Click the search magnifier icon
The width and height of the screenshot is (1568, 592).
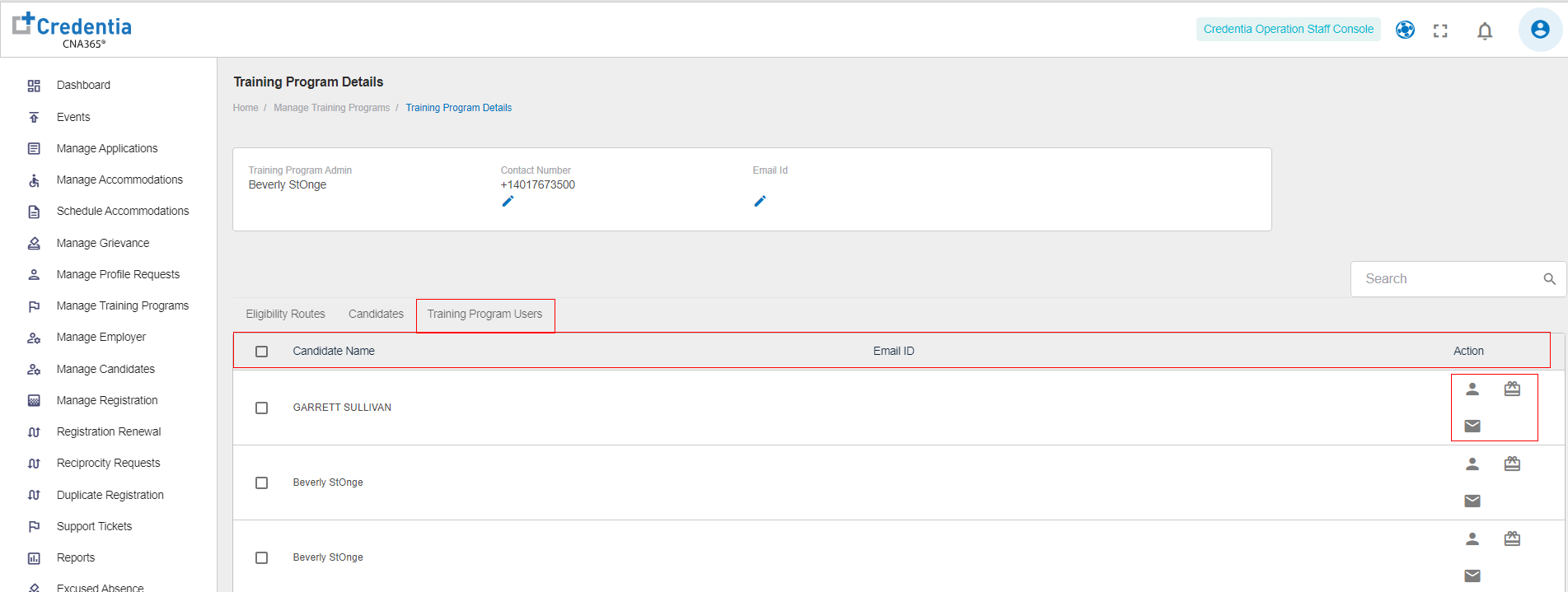(x=1549, y=279)
